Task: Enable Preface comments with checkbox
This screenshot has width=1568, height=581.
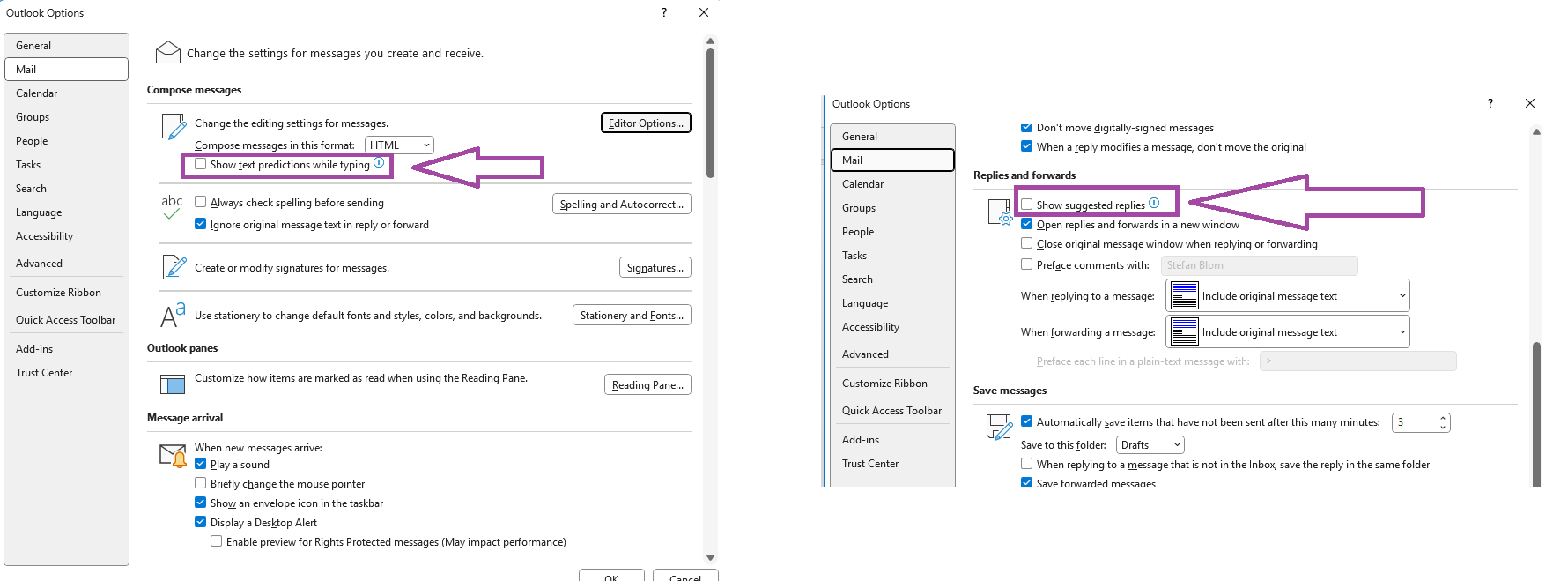Action: click(x=1027, y=264)
